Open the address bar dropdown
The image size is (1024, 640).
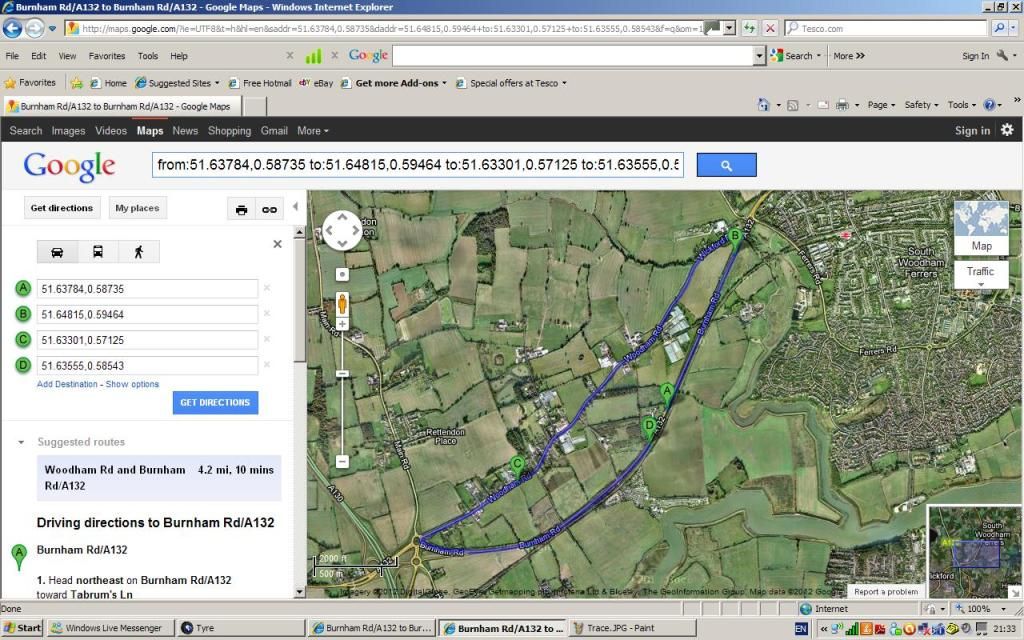(x=729, y=28)
